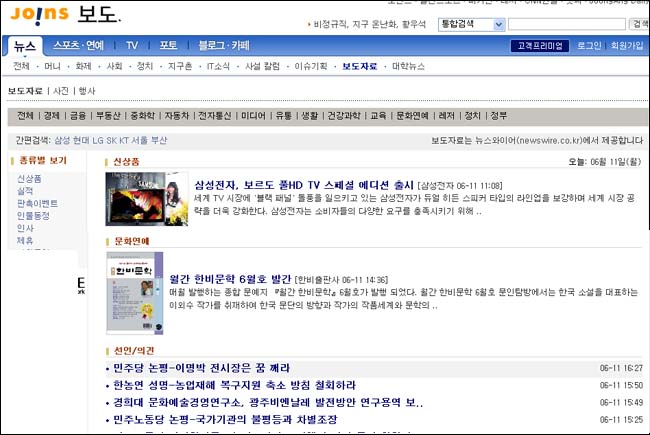Open the 통합검색 search type dropdown
The width and height of the screenshot is (650, 435).
coord(472,24)
